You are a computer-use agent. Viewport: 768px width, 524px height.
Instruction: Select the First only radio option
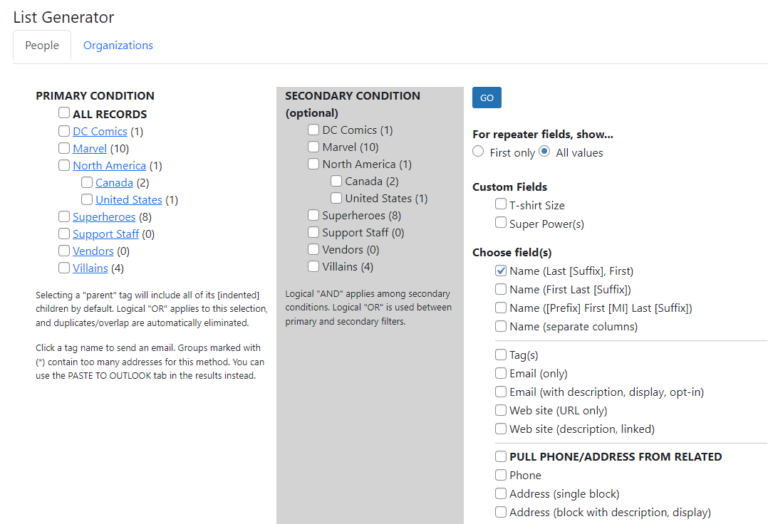(478, 152)
